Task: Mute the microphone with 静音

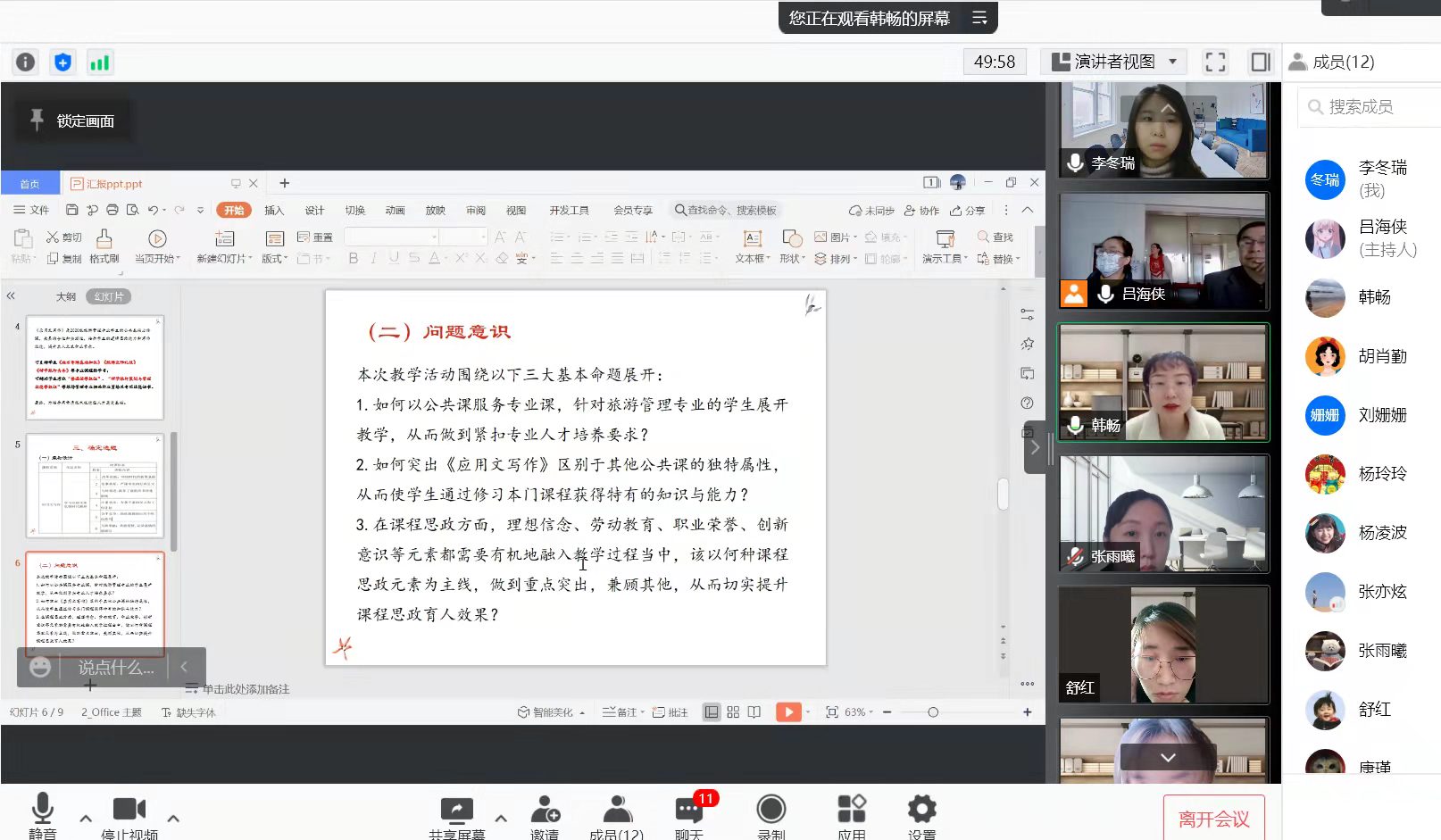Action: point(42,816)
